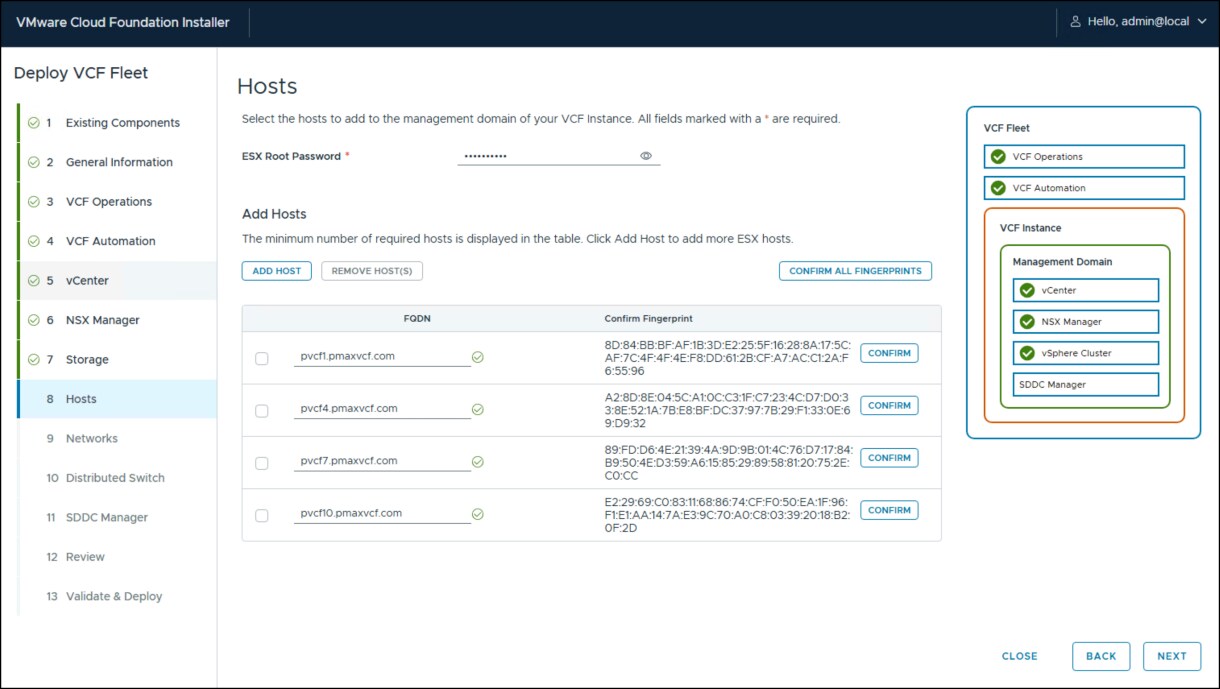Edit the pvcf7.pmaxvcf.com FQDN field
The image size is (1220, 689).
pyautogui.click(x=382, y=461)
